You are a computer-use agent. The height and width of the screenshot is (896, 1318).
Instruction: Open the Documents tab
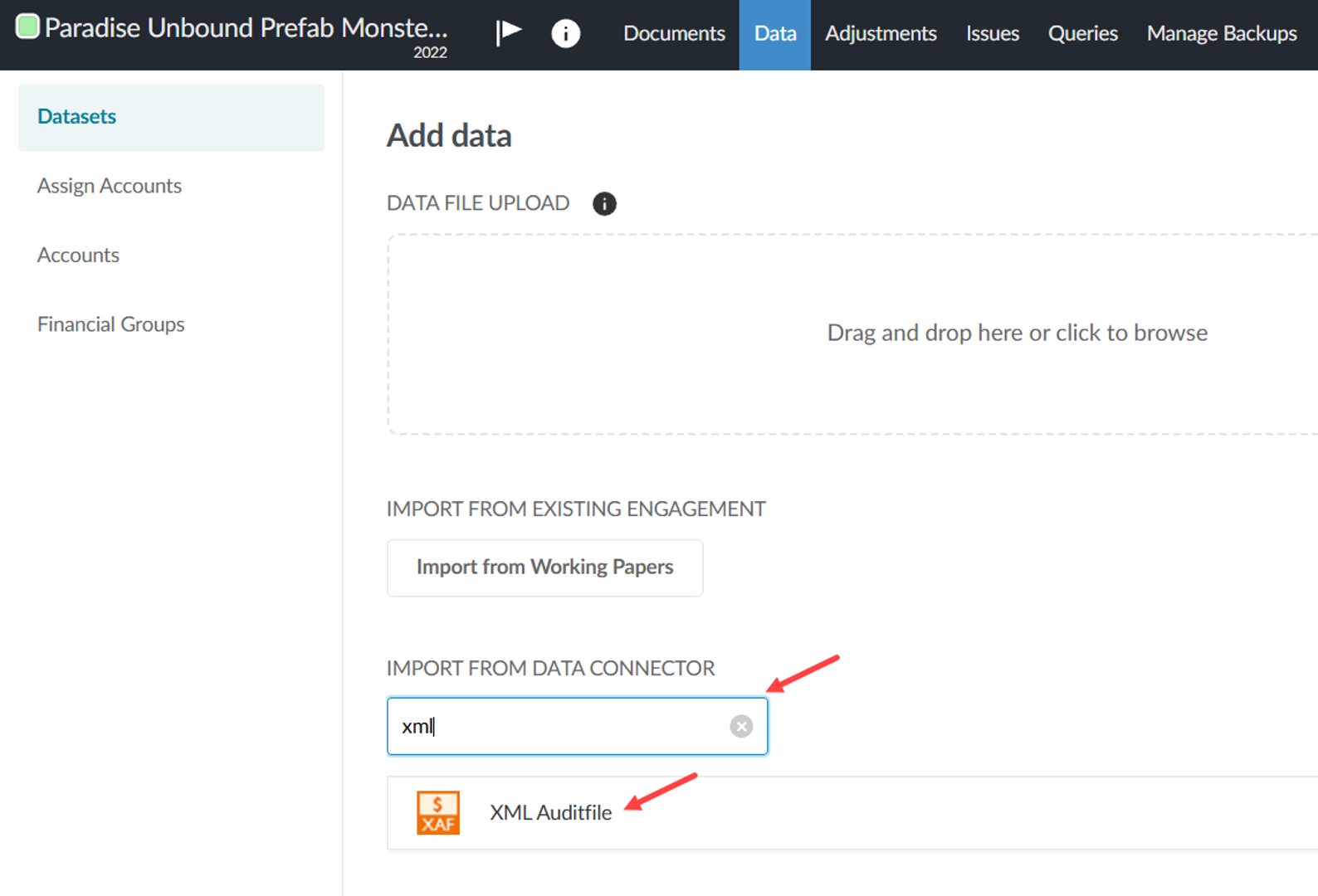pyautogui.click(x=674, y=34)
